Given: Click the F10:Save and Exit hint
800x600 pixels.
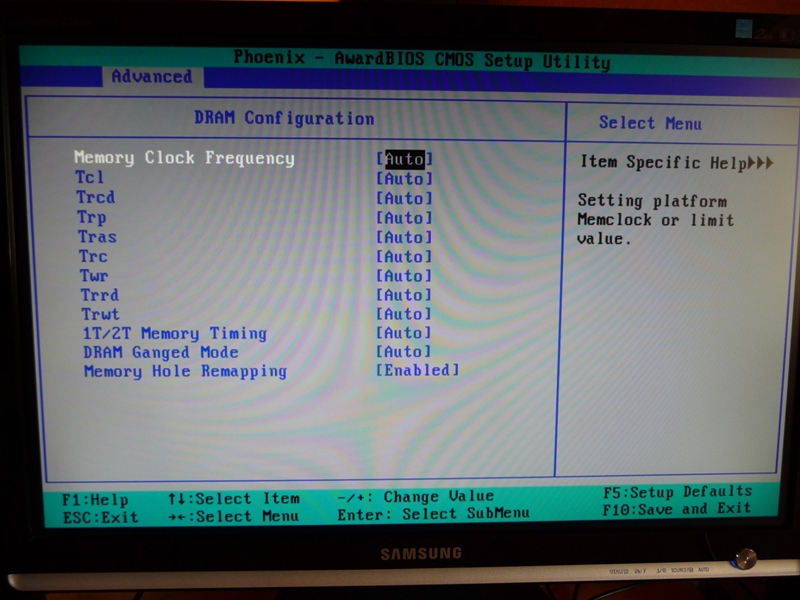Looking at the screenshot, I should click(677, 509).
